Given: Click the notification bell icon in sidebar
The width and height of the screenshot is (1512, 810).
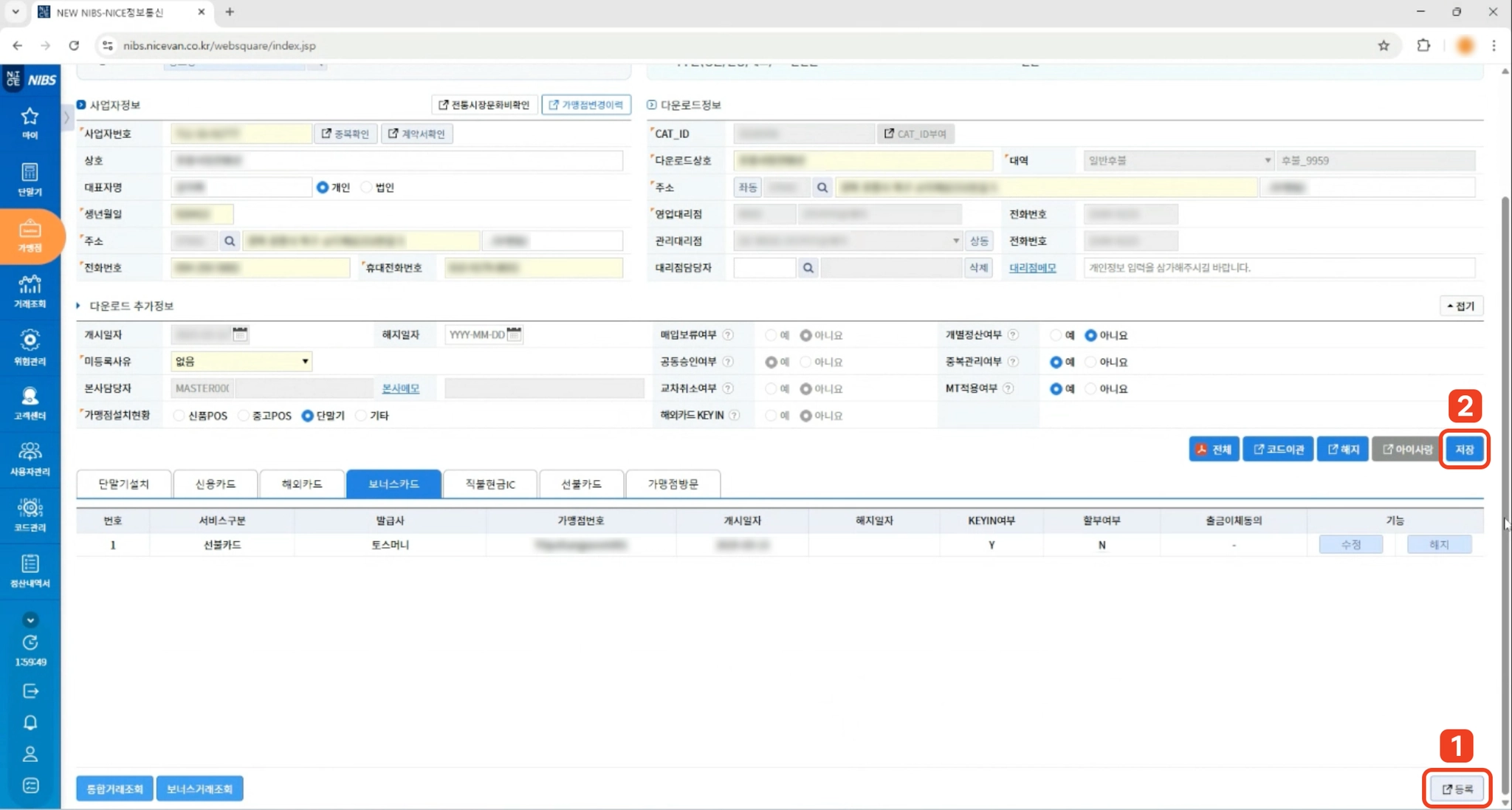Looking at the screenshot, I should pos(30,722).
